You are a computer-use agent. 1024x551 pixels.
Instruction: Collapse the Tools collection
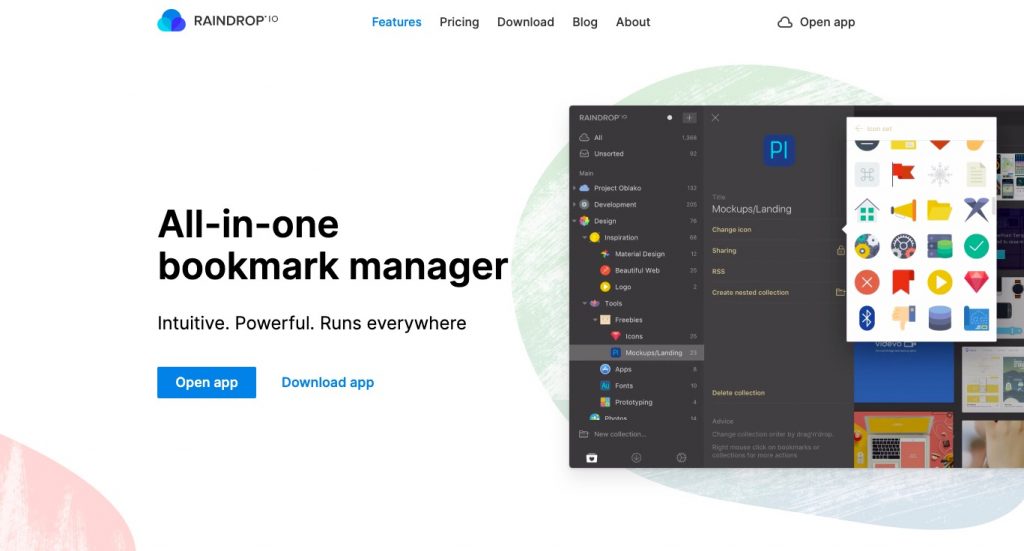tap(584, 304)
